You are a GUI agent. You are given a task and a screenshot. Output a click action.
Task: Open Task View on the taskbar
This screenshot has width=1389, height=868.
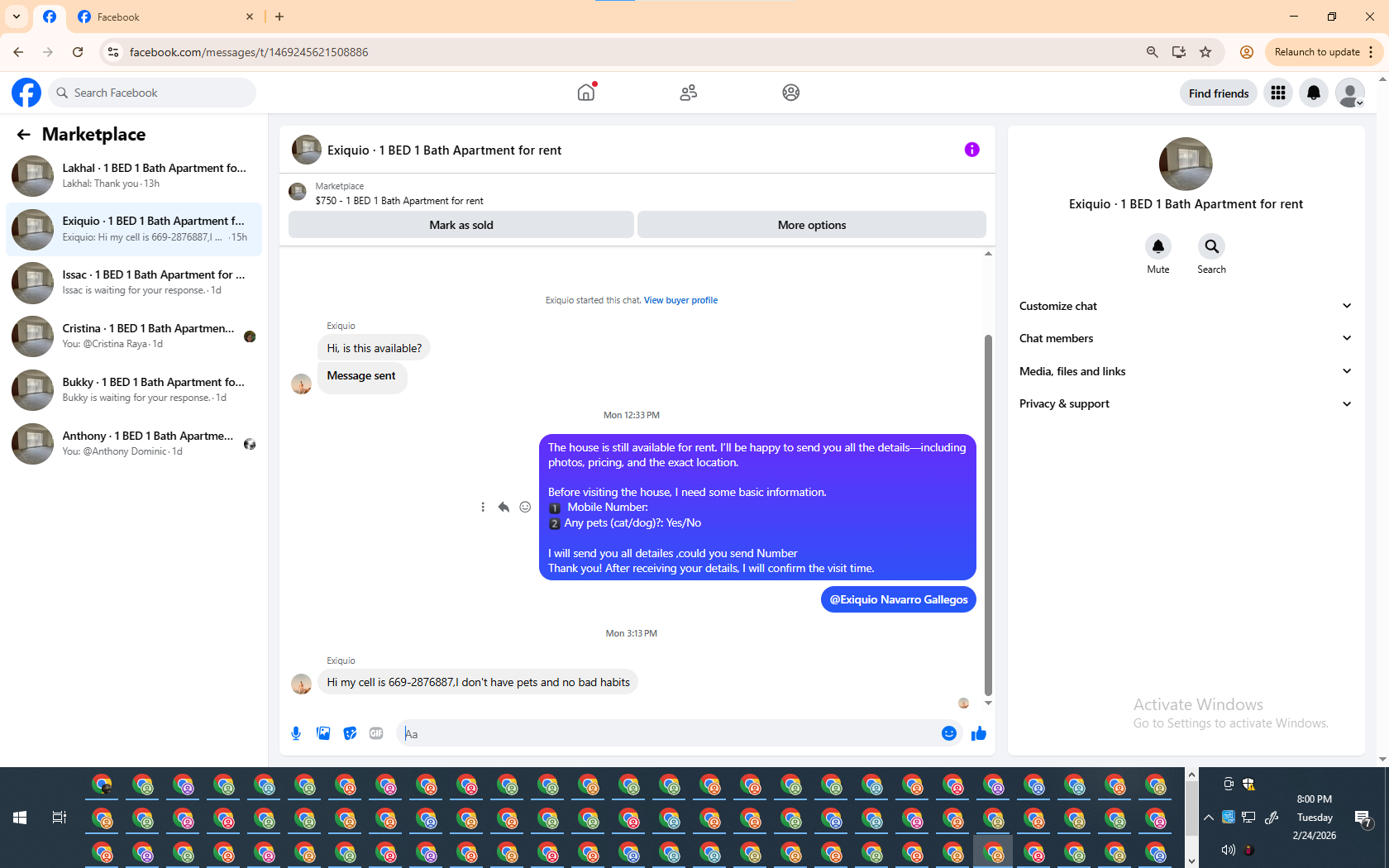[60, 818]
